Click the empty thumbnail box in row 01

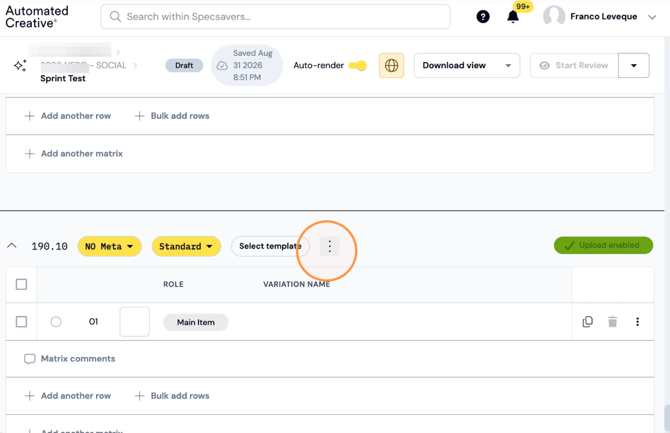(135, 321)
